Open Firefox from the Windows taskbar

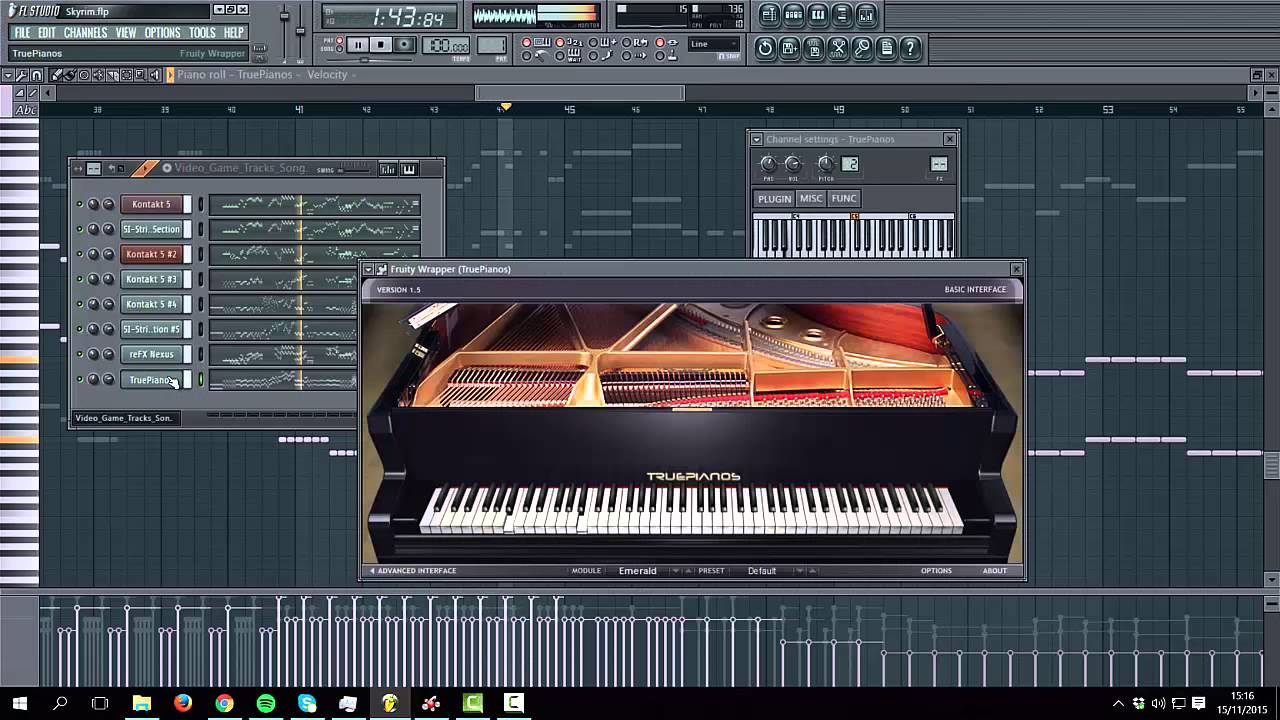pyautogui.click(x=182, y=703)
